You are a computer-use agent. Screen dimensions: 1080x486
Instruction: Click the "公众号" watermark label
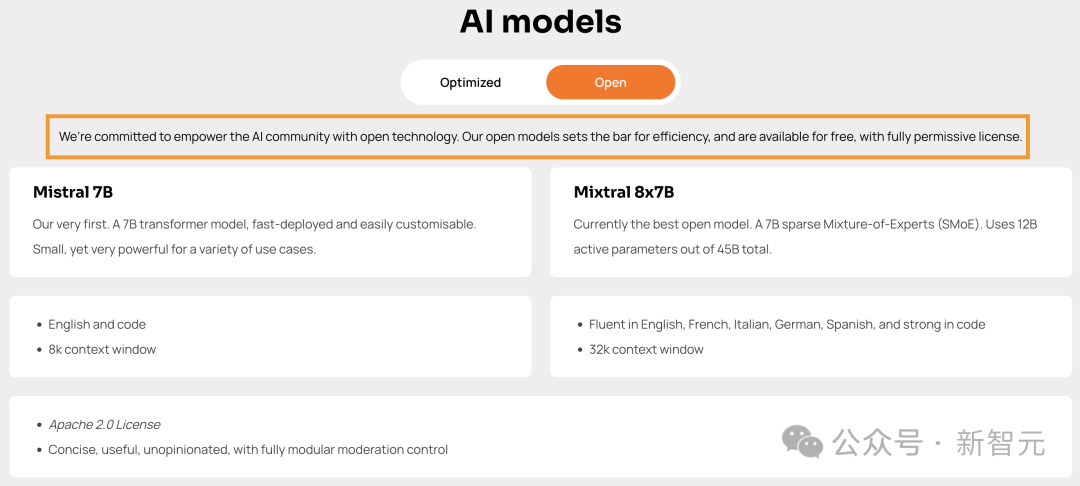[877, 442]
